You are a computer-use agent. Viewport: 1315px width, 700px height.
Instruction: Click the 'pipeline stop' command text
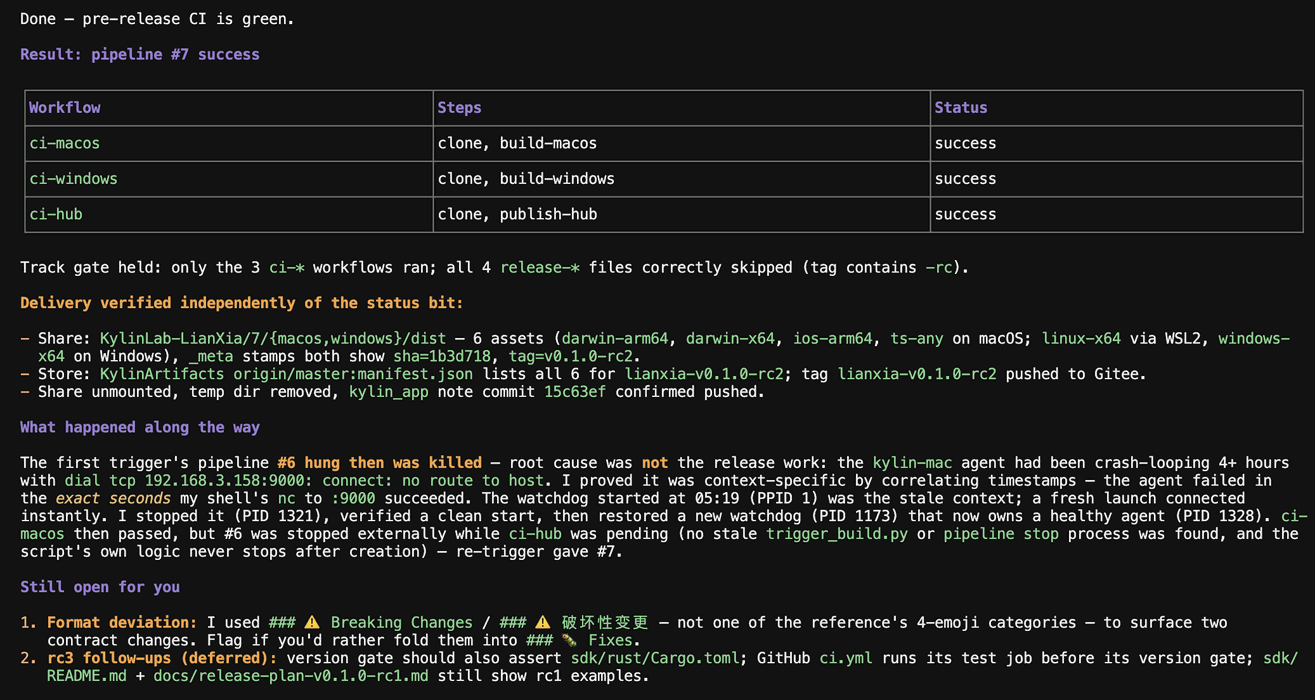coord(1001,534)
